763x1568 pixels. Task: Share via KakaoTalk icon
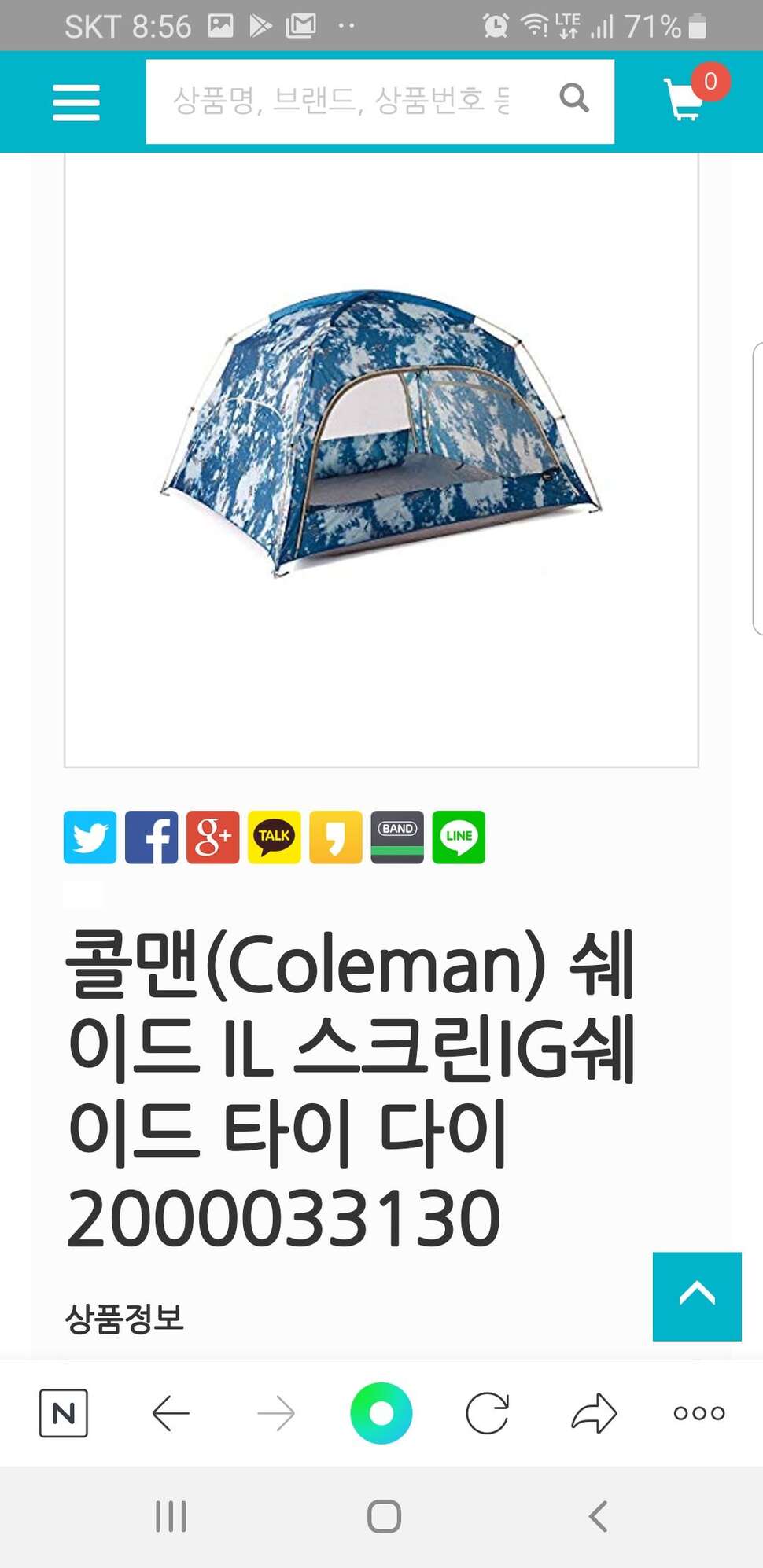pos(274,837)
